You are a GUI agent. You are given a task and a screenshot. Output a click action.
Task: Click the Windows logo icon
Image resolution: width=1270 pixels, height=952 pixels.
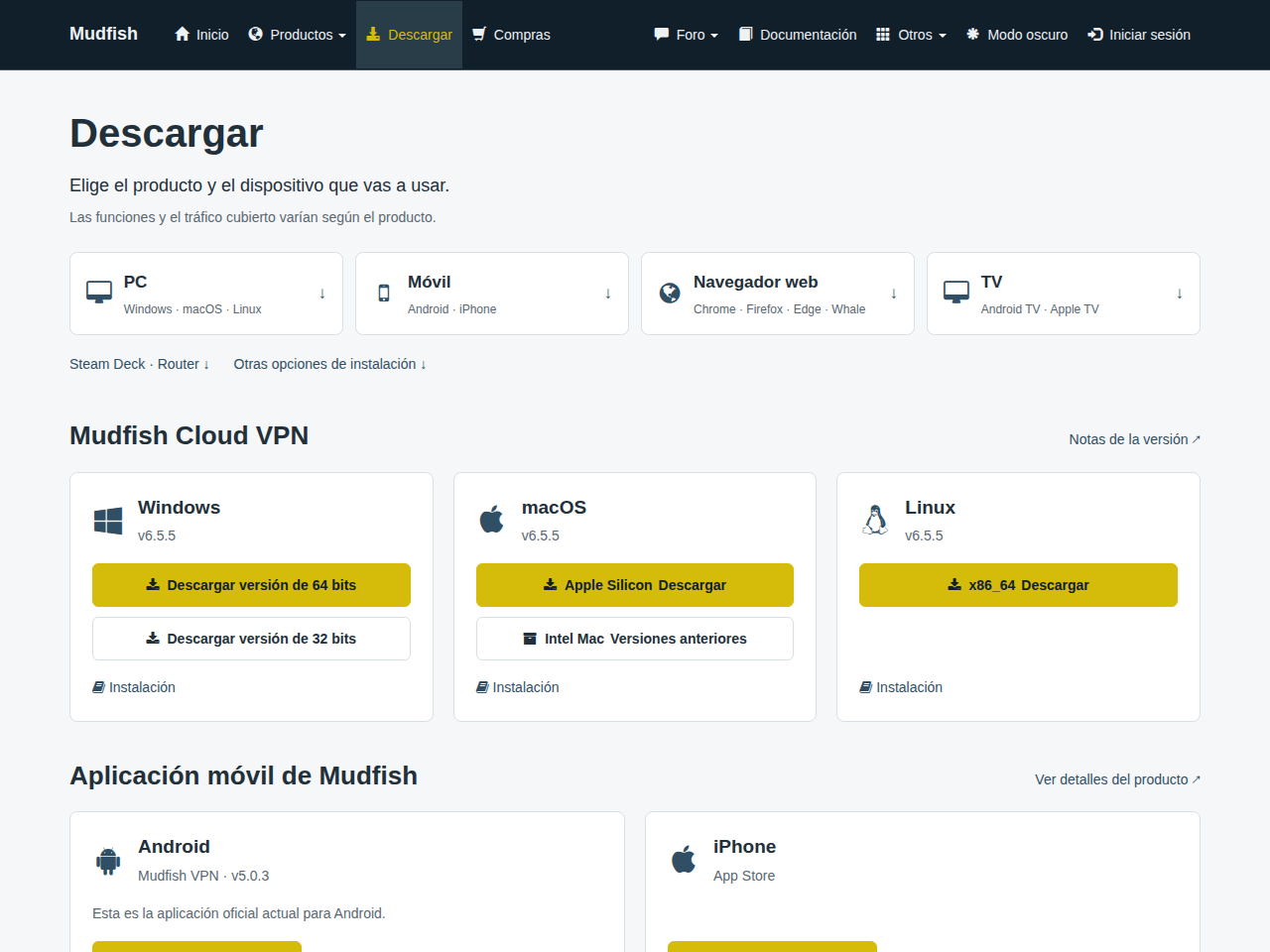[x=108, y=521]
